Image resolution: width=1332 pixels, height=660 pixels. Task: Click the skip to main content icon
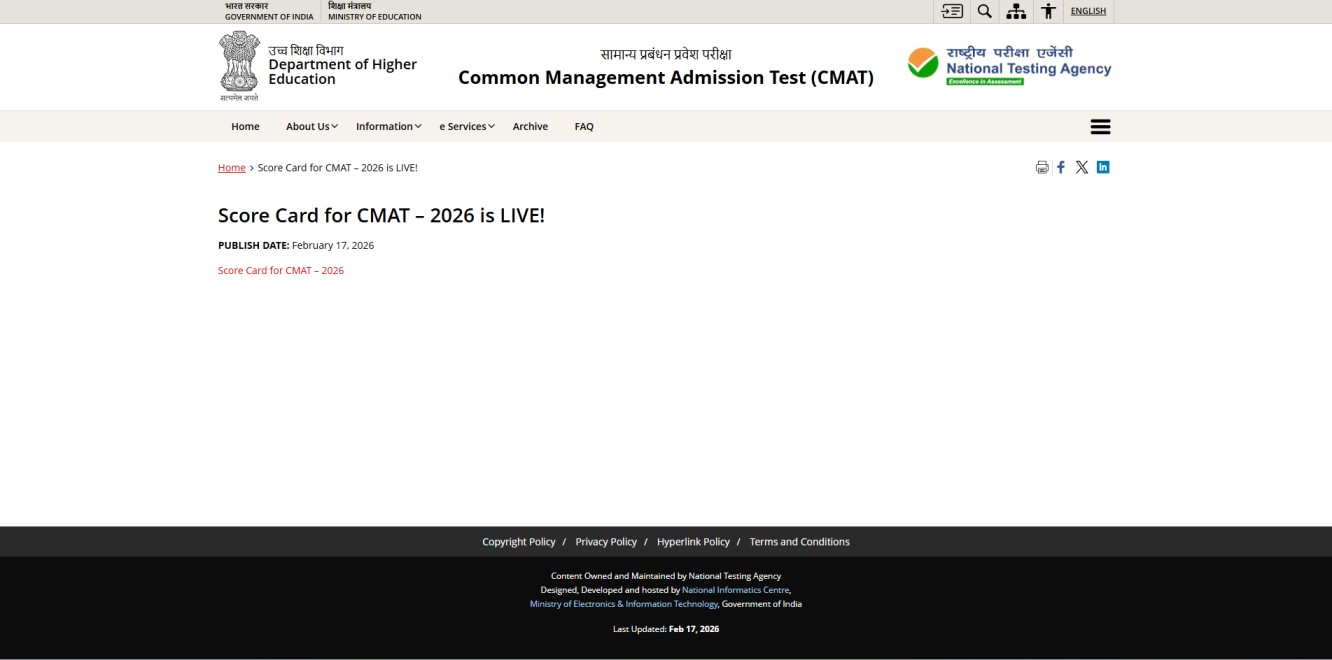[x=951, y=11]
